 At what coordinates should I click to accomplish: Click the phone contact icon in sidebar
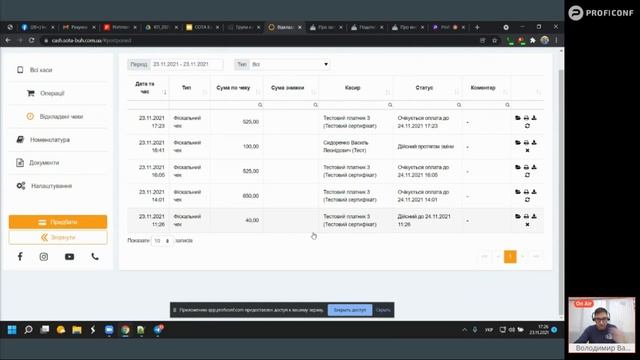pyautogui.click(x=95, y=256)
